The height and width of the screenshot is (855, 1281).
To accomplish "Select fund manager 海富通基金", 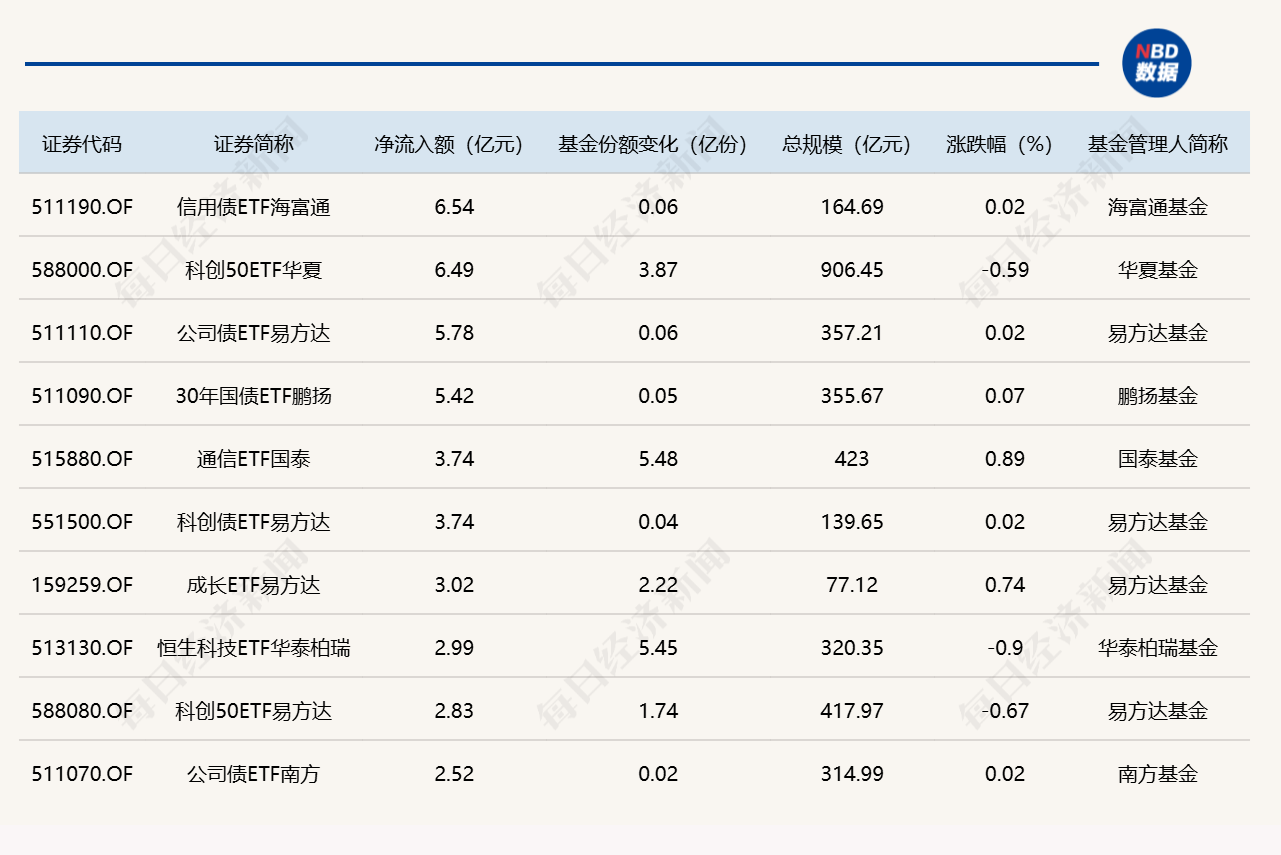I will (1158, 207).
